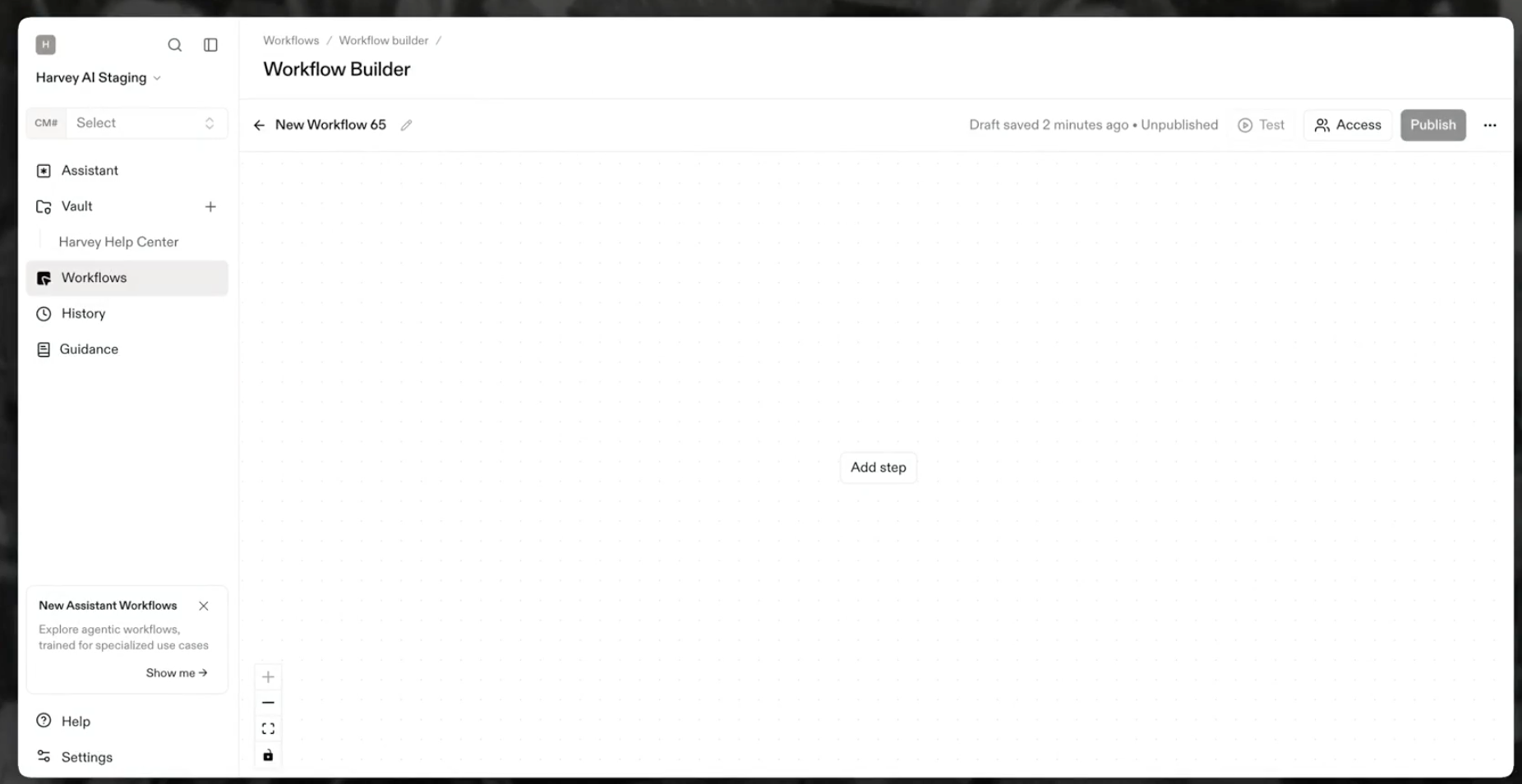Expand the Harvey AI Staging workspace dropdown
This screenshot has width=1522, height=784.
(x=99, y=78)
